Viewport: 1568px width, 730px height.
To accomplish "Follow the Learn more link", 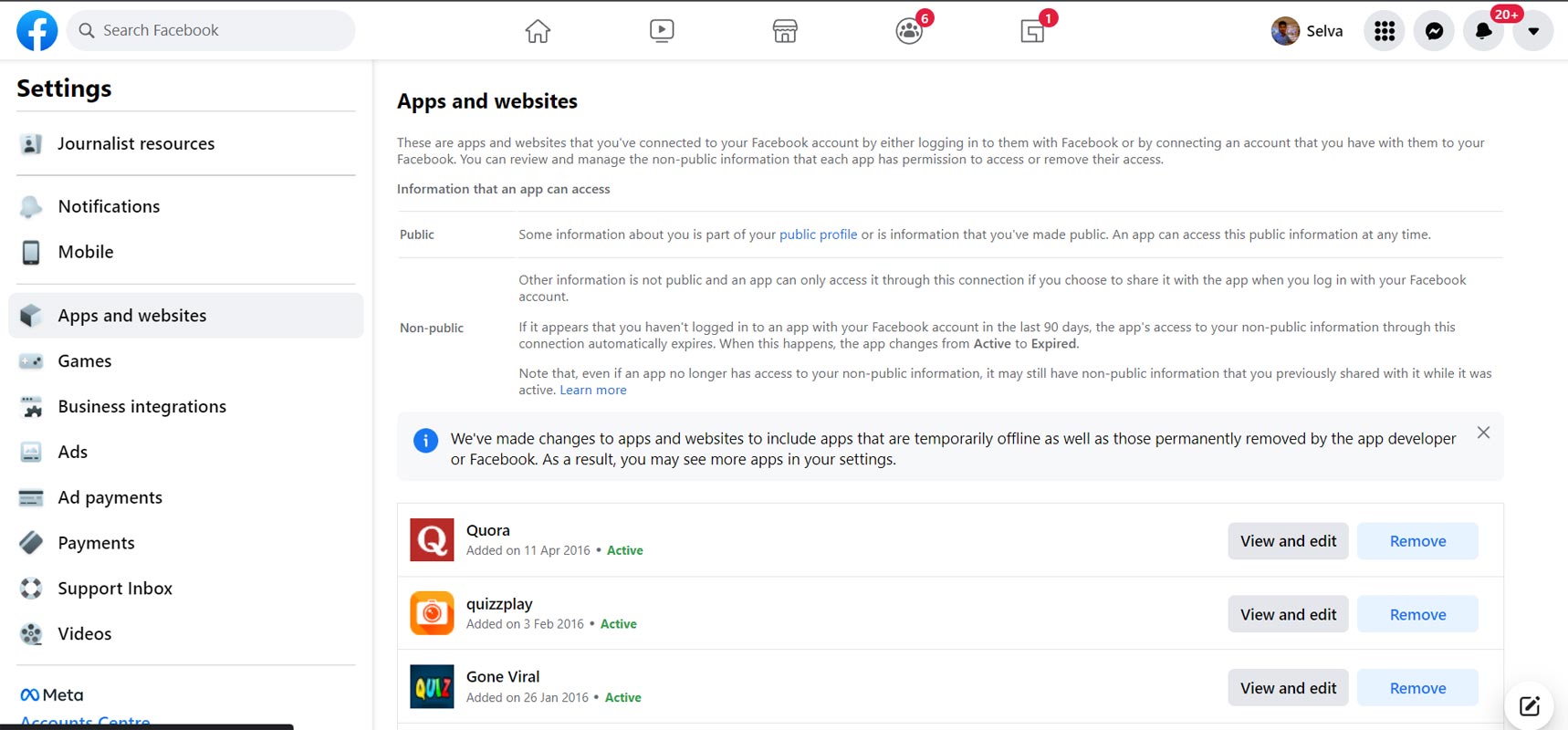I will pos(593,390).
